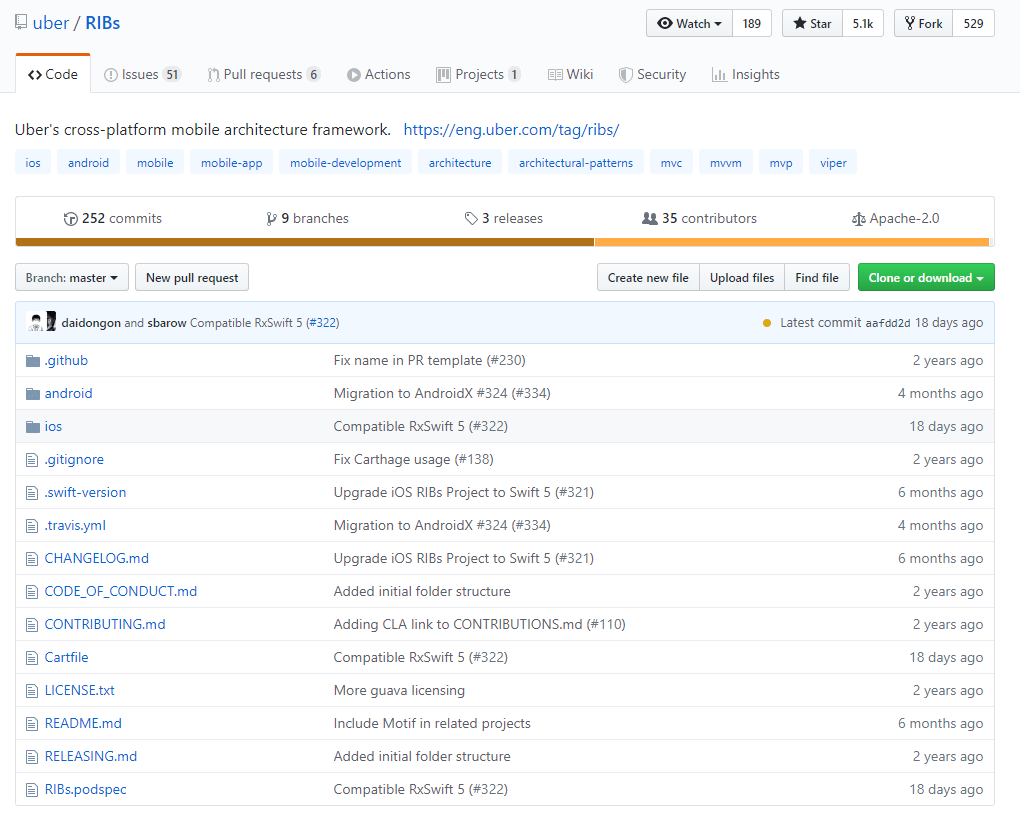
Task: Open the eng.uber.com/tag/ribs link
Action: (511, 130)
